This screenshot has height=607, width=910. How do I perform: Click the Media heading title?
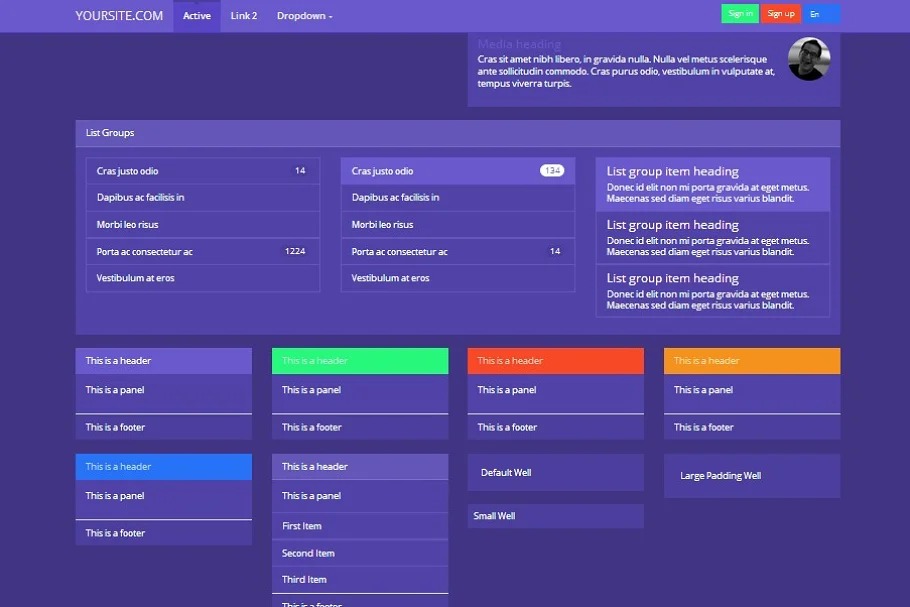point(519,44)
